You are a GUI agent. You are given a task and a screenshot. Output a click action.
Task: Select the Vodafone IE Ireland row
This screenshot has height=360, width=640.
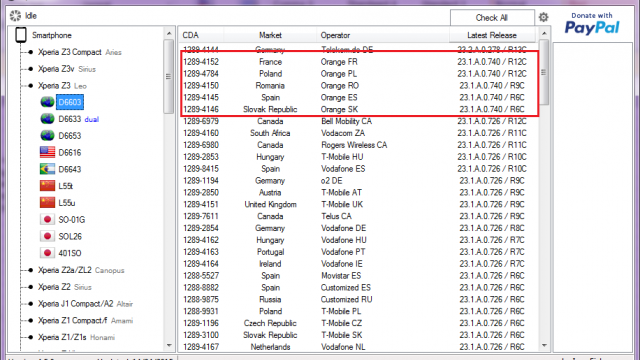(358, 264)
